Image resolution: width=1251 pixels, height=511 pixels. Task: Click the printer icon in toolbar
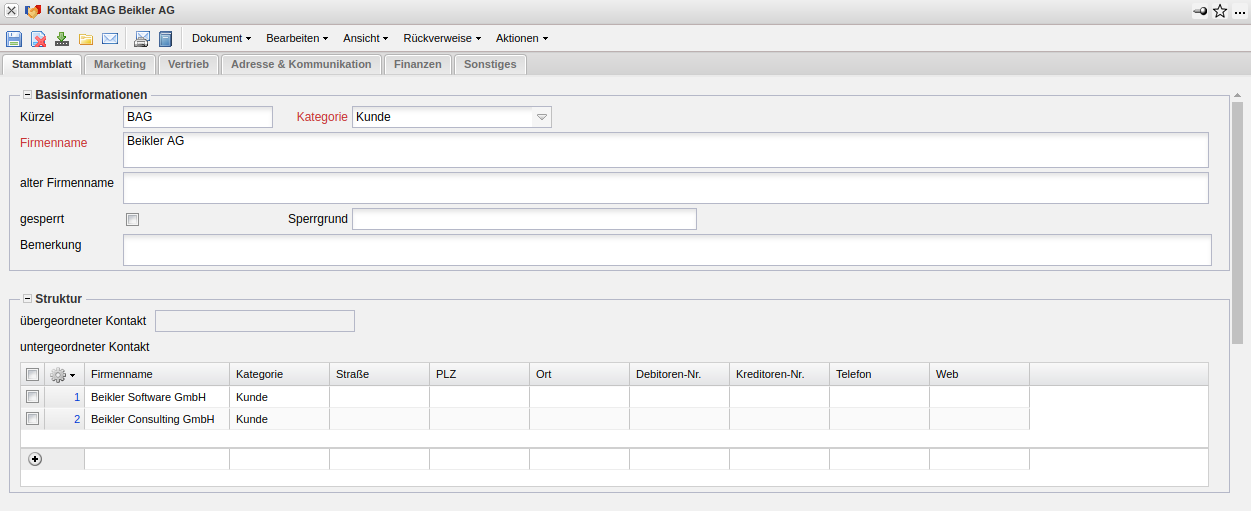pyautogui.click(x=142, y=39)
